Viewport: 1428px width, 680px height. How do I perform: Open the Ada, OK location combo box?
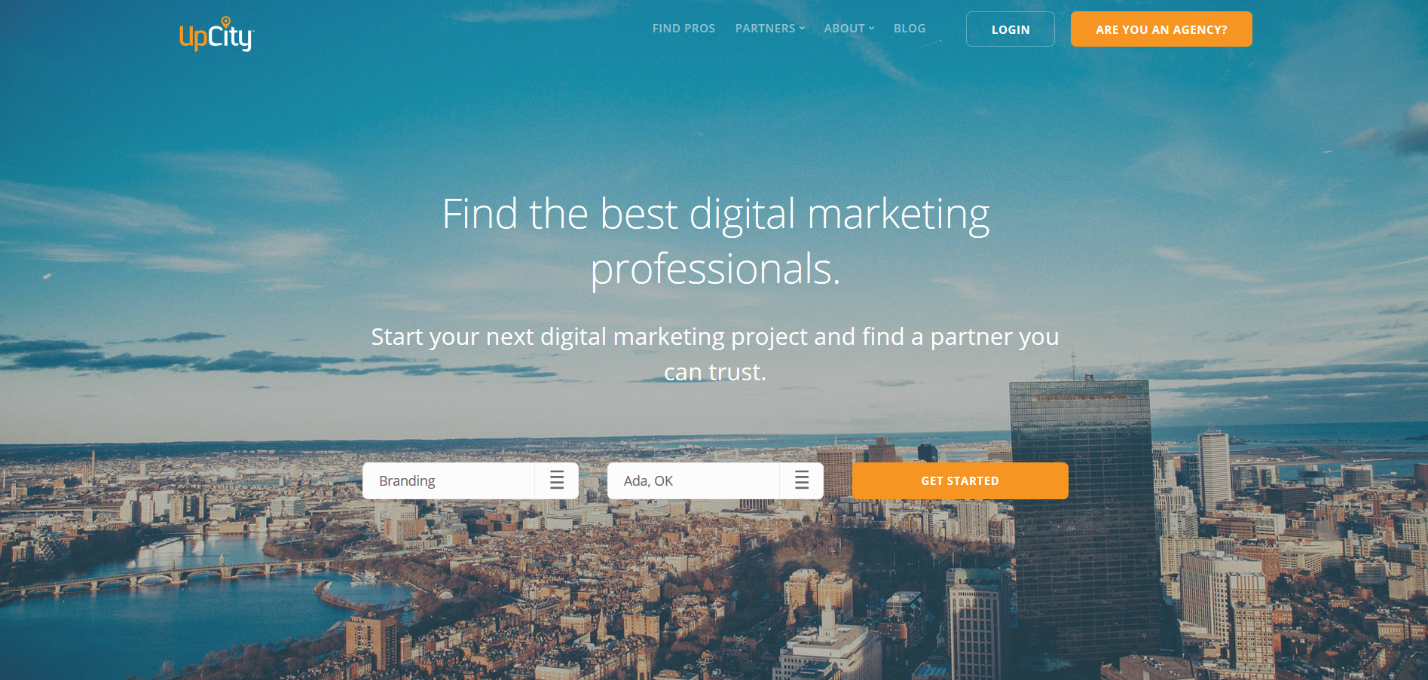point(715,480)
